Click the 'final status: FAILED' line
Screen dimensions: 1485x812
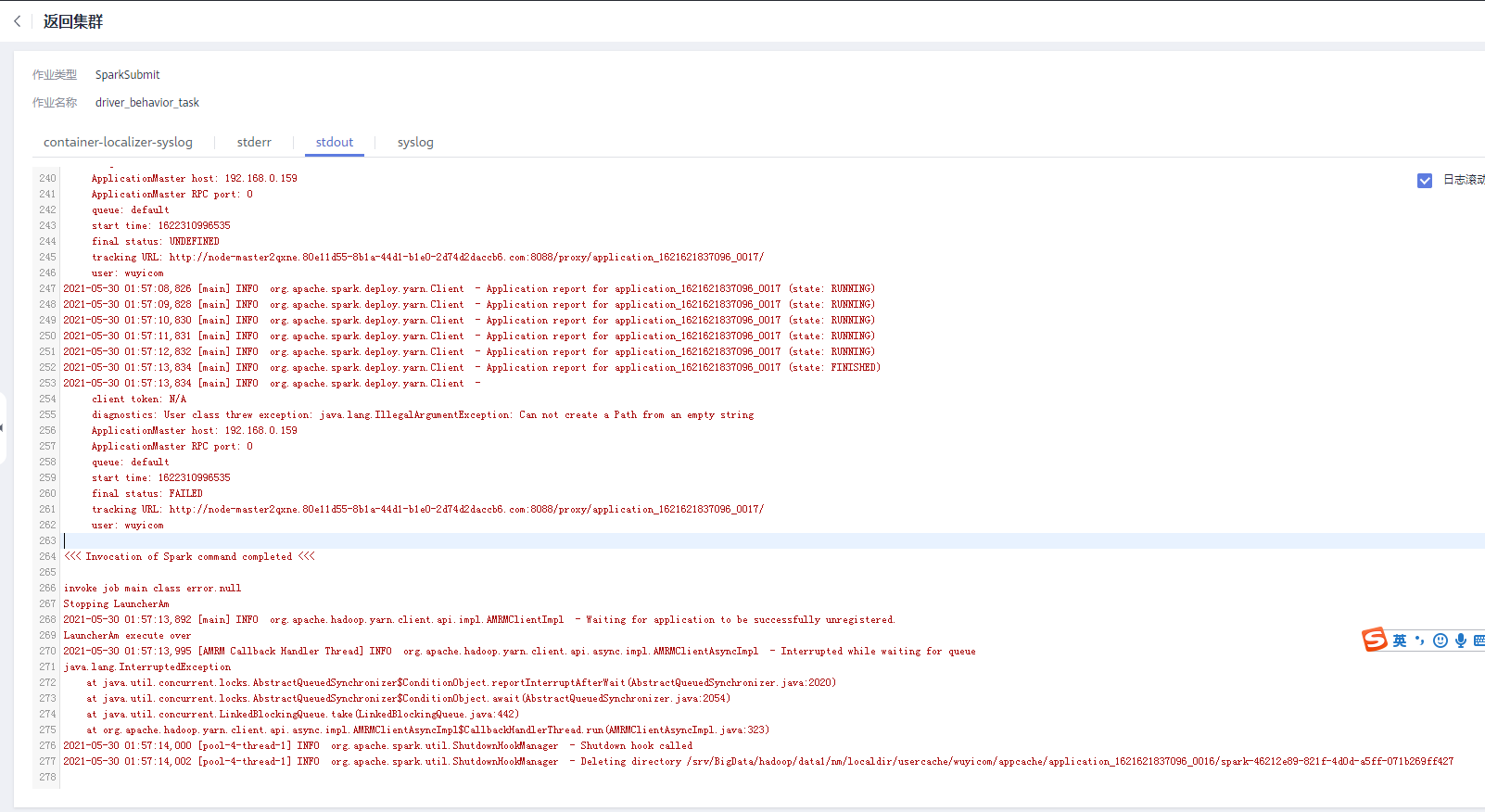147,494
